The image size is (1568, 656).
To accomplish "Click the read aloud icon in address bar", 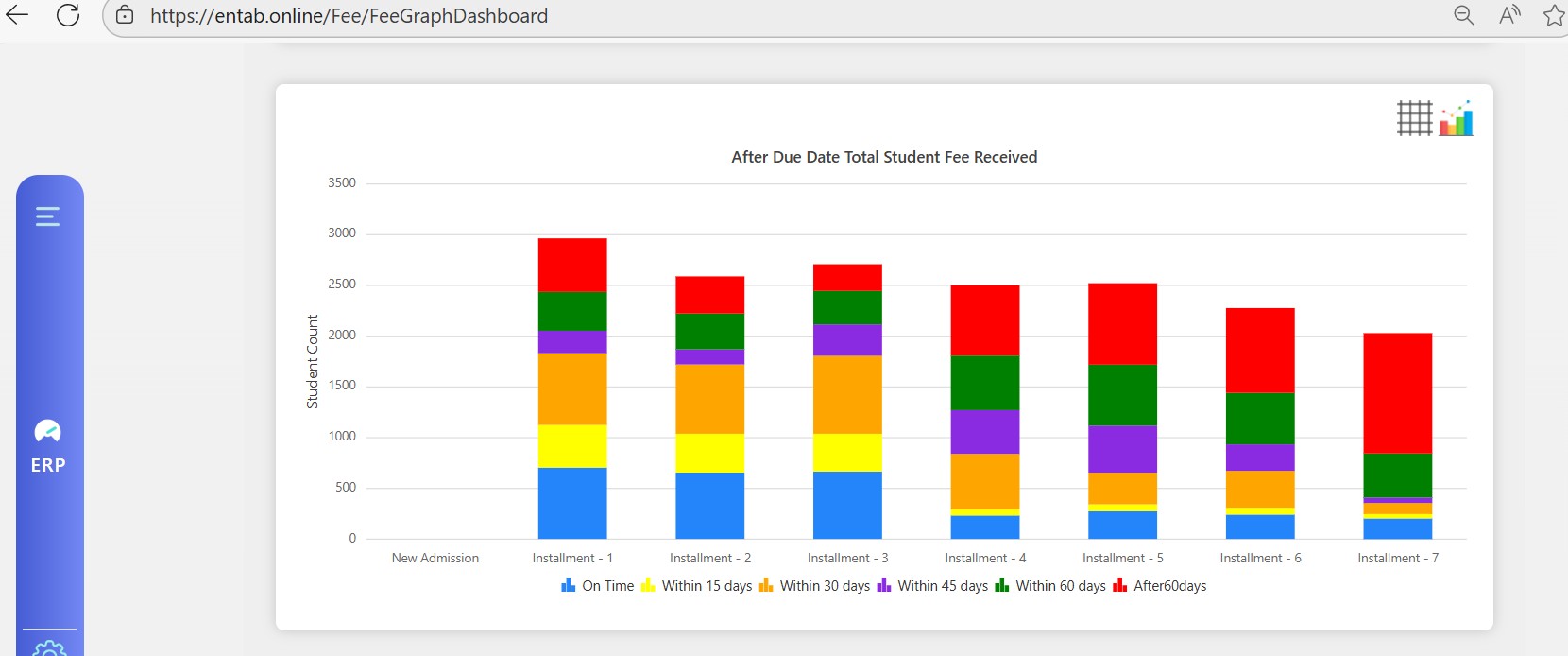I will coord(1509,15).
